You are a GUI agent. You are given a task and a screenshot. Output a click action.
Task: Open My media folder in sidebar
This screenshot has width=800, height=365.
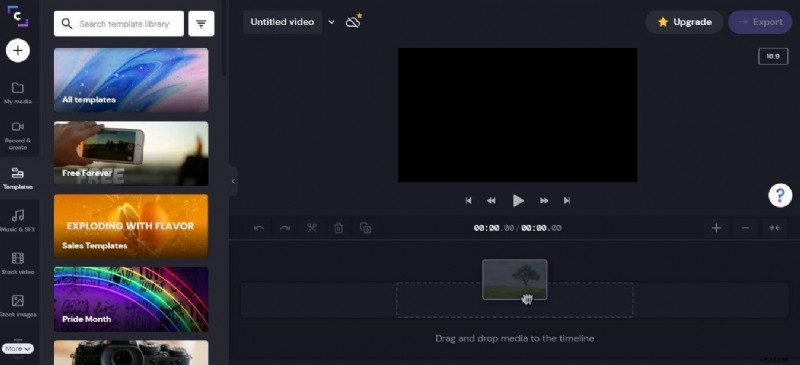click(18, 93)
